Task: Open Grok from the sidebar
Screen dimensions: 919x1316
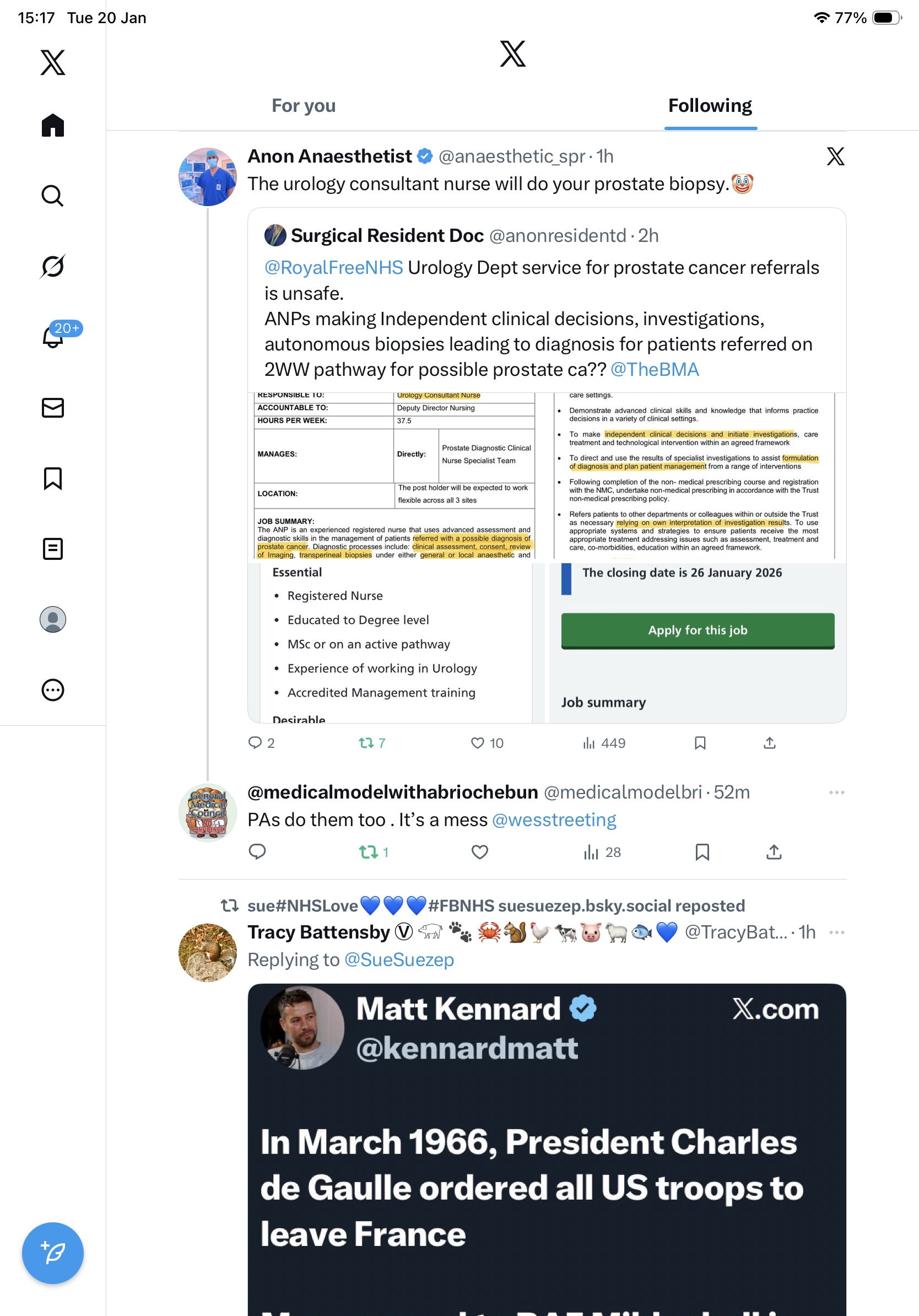Action: (x=52, y=267)
